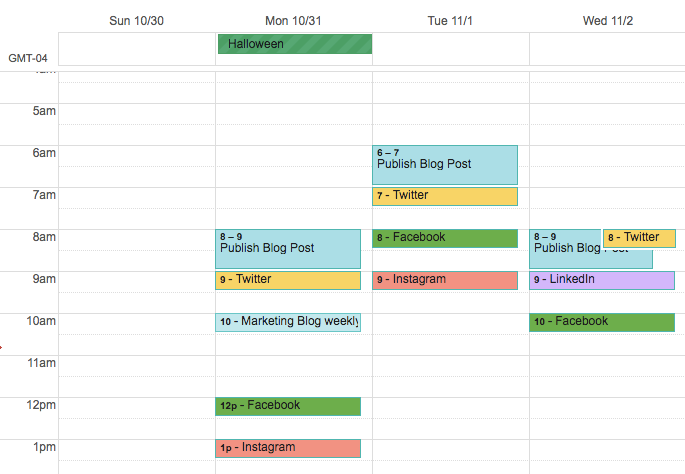Open the 9am LinkedIn event
This screenshot has height=474, width=685.
pos(602,280)
